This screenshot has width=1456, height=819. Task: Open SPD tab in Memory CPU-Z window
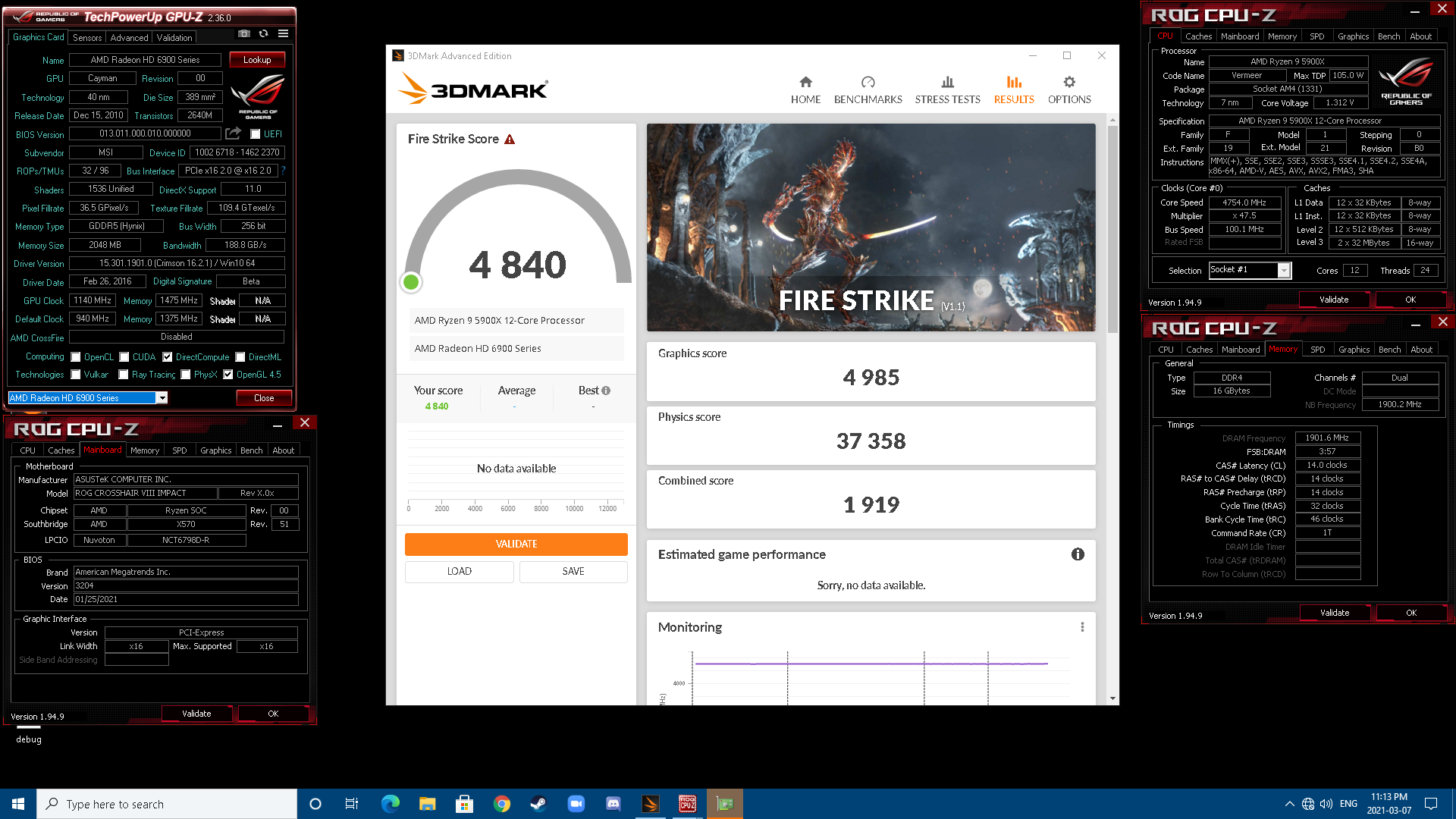(x=1318, y=350)
